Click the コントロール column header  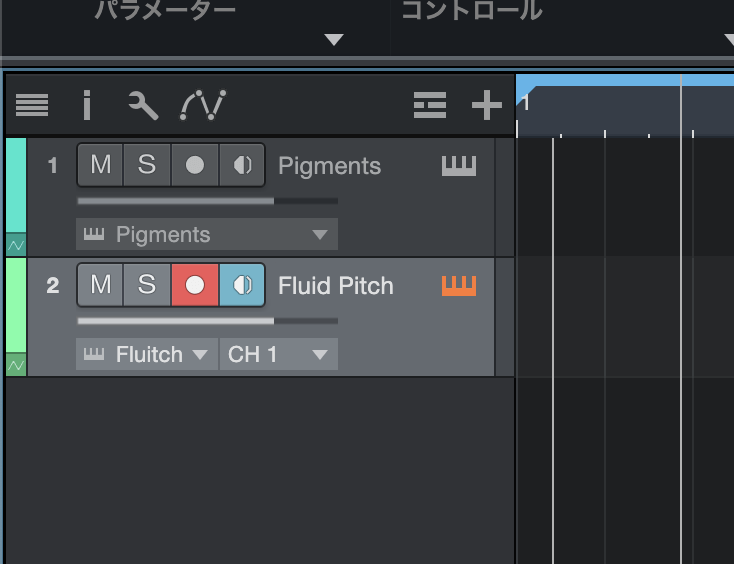click(x=471, y=12)
